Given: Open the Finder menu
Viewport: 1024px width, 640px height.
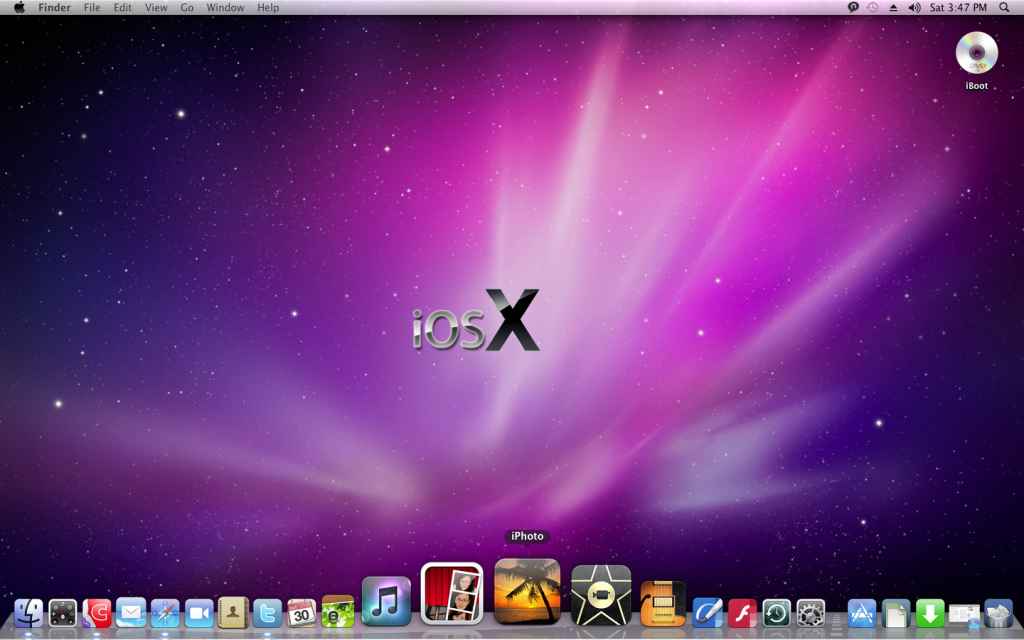Looking at the screenshot, I should tap(54, 7).
